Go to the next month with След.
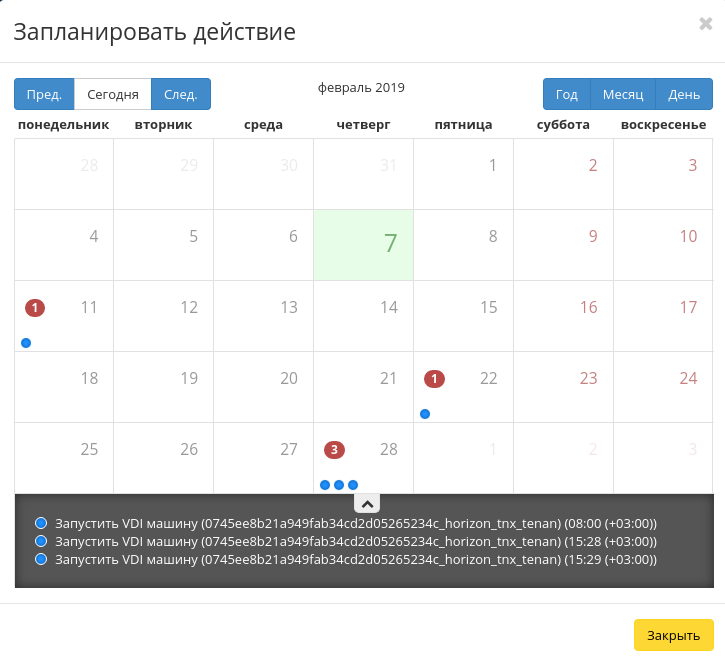This screenshot has height=662, width=725. click(x=181, y=95)
